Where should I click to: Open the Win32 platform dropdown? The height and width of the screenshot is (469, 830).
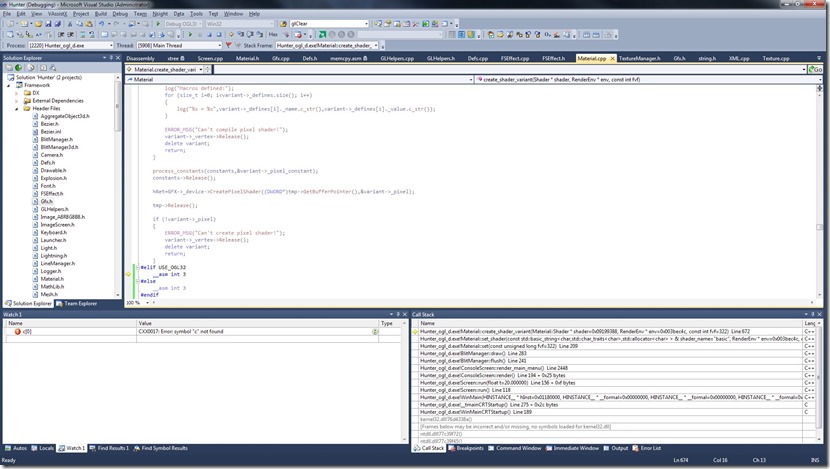pos(272,24)
